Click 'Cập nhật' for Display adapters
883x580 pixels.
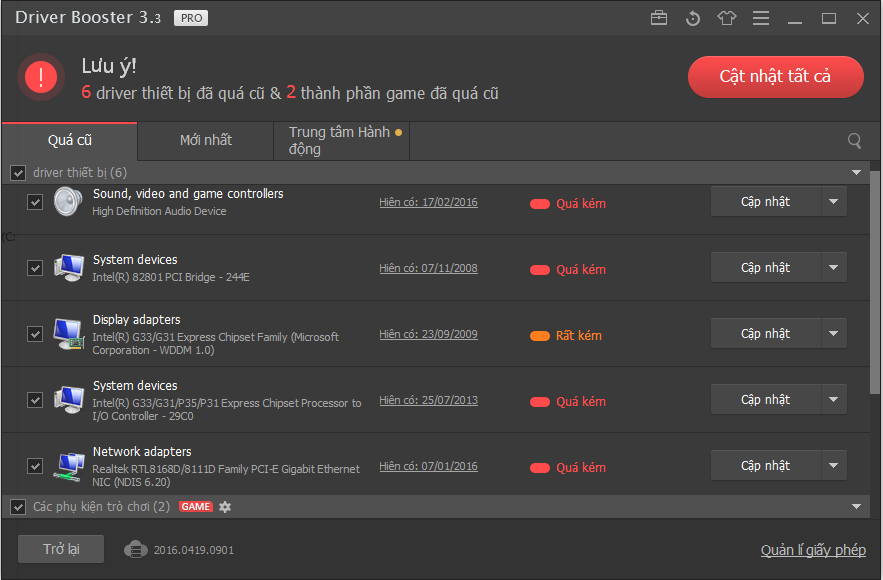[x=765, y=333]
